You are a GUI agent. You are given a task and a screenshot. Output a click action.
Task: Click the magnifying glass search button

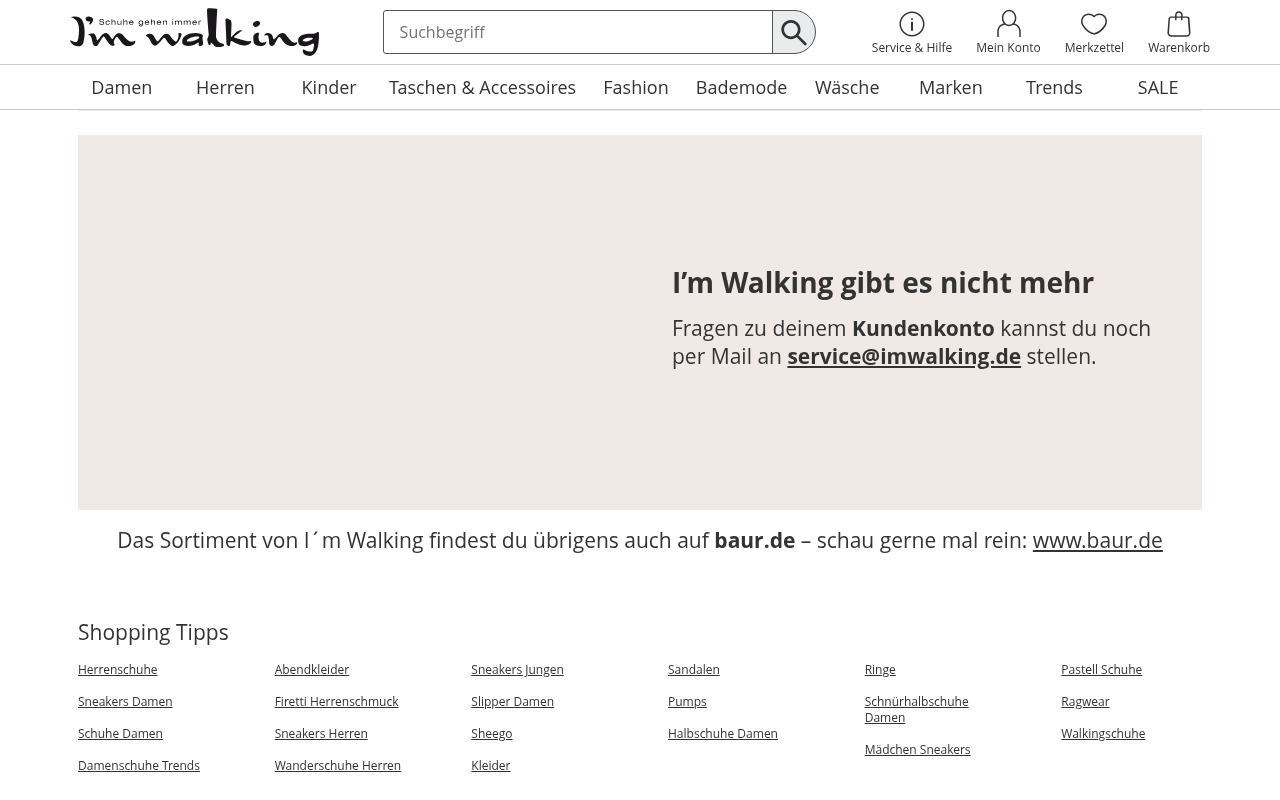tap(794, 32)
